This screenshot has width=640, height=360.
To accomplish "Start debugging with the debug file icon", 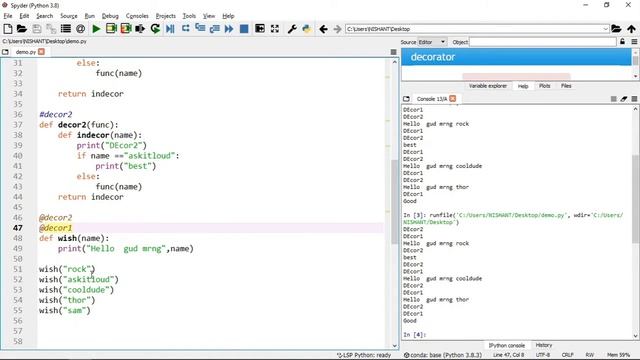I will click(x=170, y=29).
